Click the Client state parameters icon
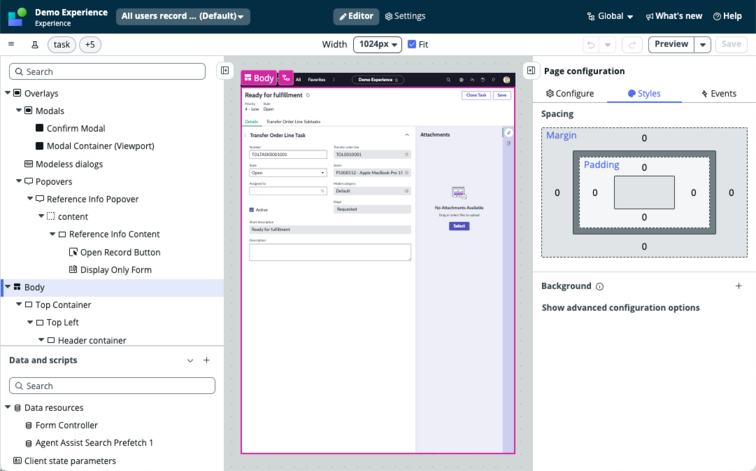Image resolution: width=756 pixels, height=471 pixels. click(17, 460)
